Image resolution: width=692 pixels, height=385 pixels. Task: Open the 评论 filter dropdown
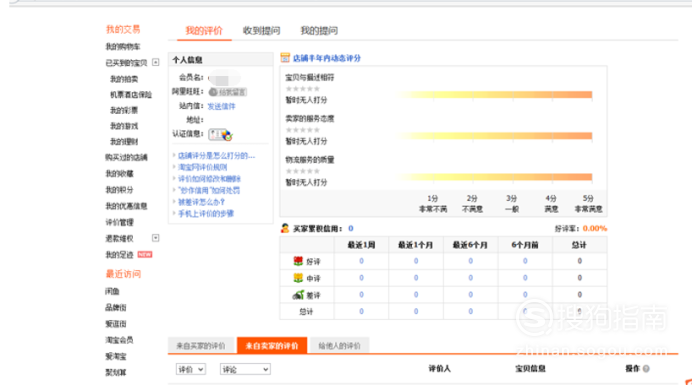click(245, 369)
